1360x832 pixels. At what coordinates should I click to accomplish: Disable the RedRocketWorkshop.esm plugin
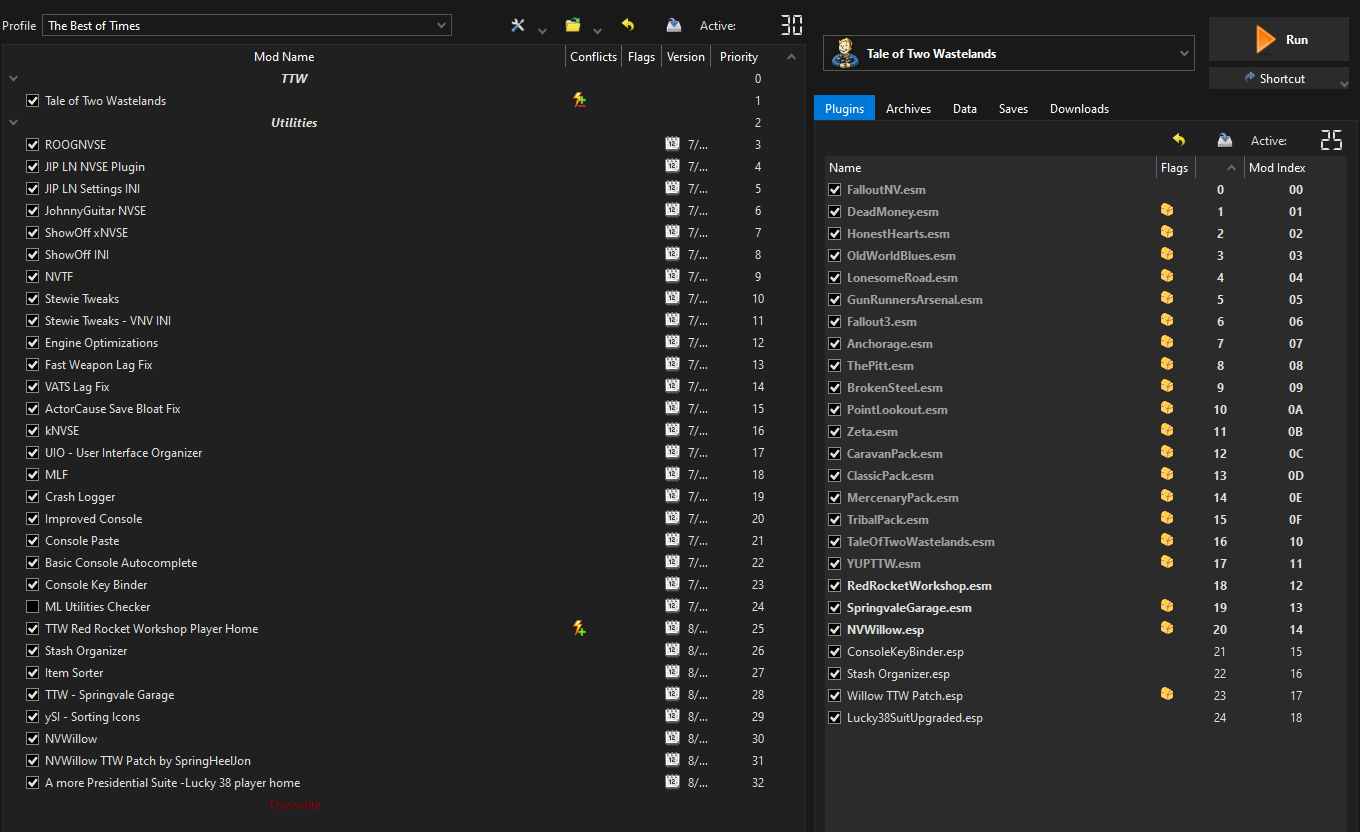835,586
